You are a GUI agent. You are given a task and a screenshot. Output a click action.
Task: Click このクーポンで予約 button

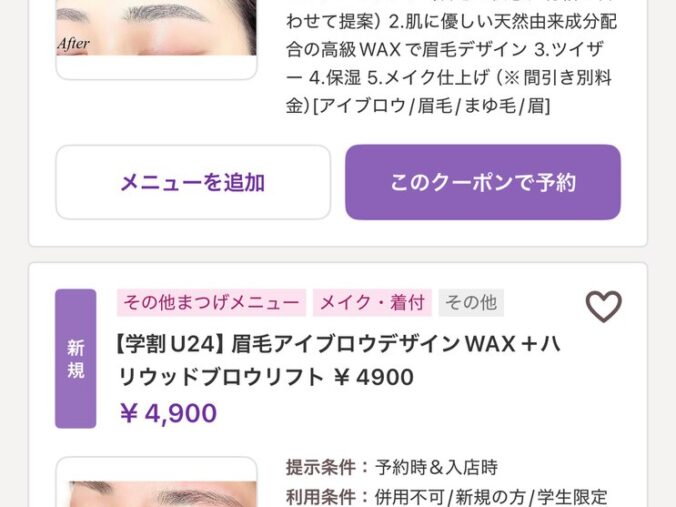pyautogui.click(x=483, y=182)
